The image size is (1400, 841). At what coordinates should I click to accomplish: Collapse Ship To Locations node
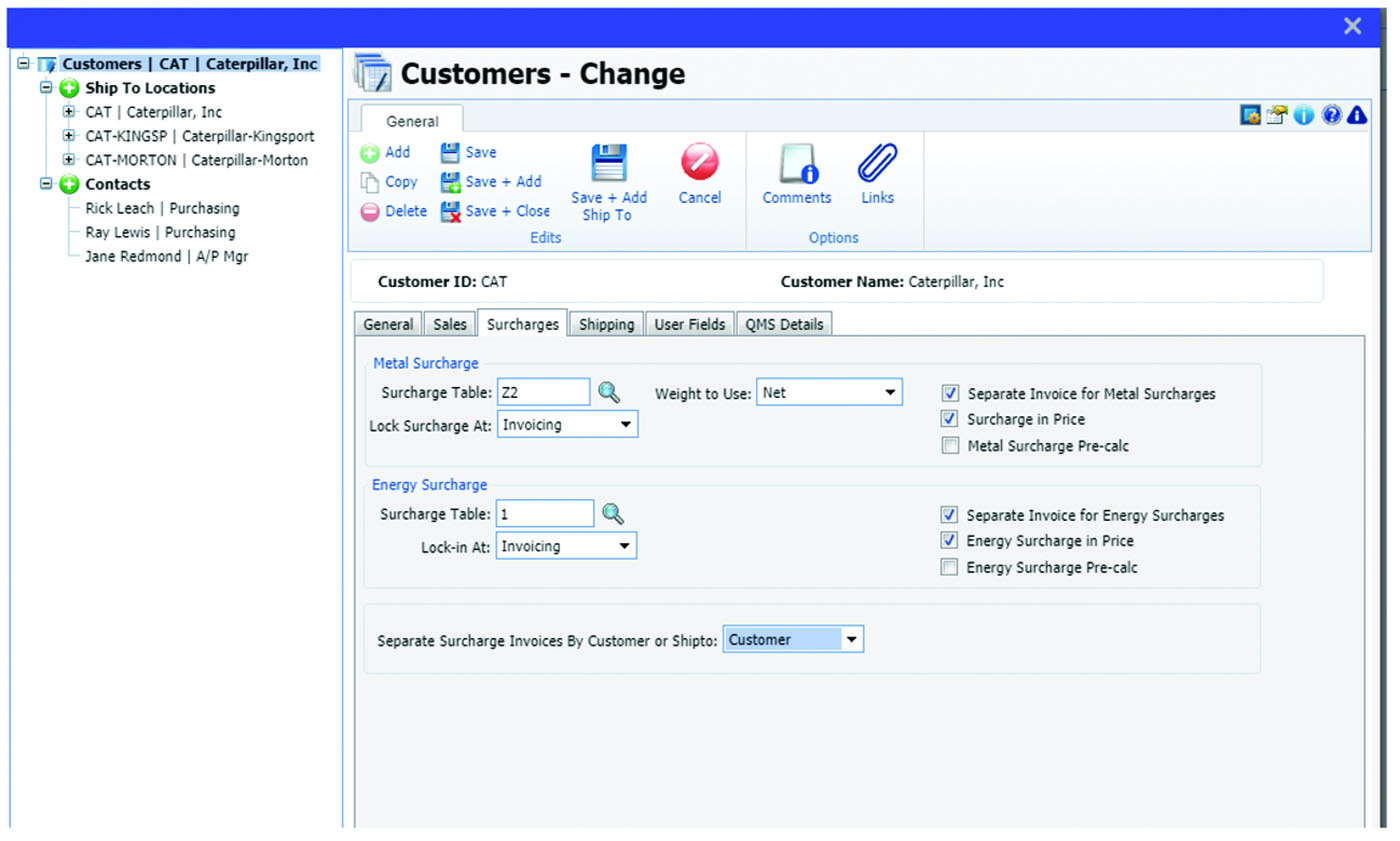(45, 88)
